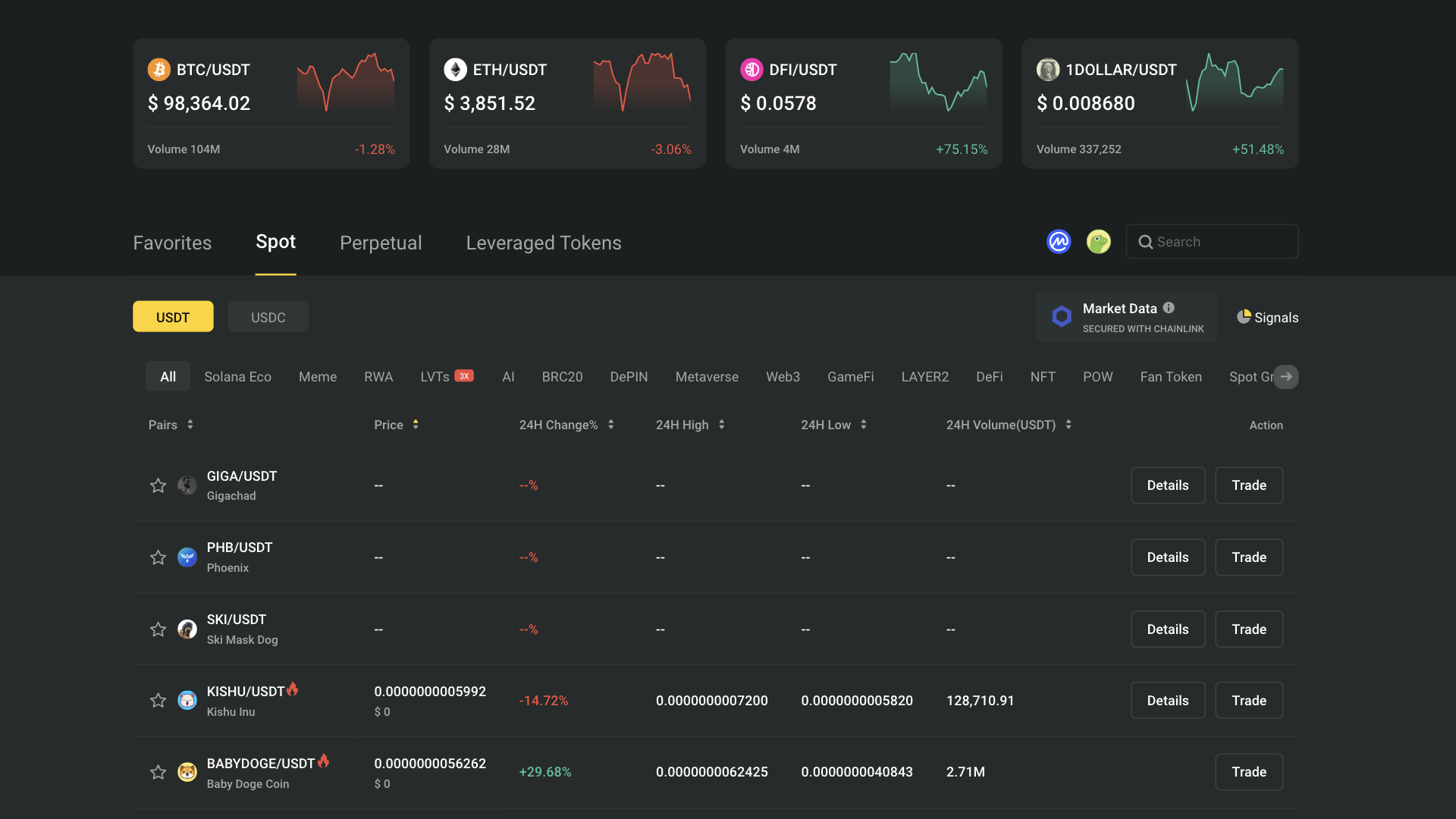Click the fire icon next to KISHU/USDT
1456x819 pixels.
[293, 690]
